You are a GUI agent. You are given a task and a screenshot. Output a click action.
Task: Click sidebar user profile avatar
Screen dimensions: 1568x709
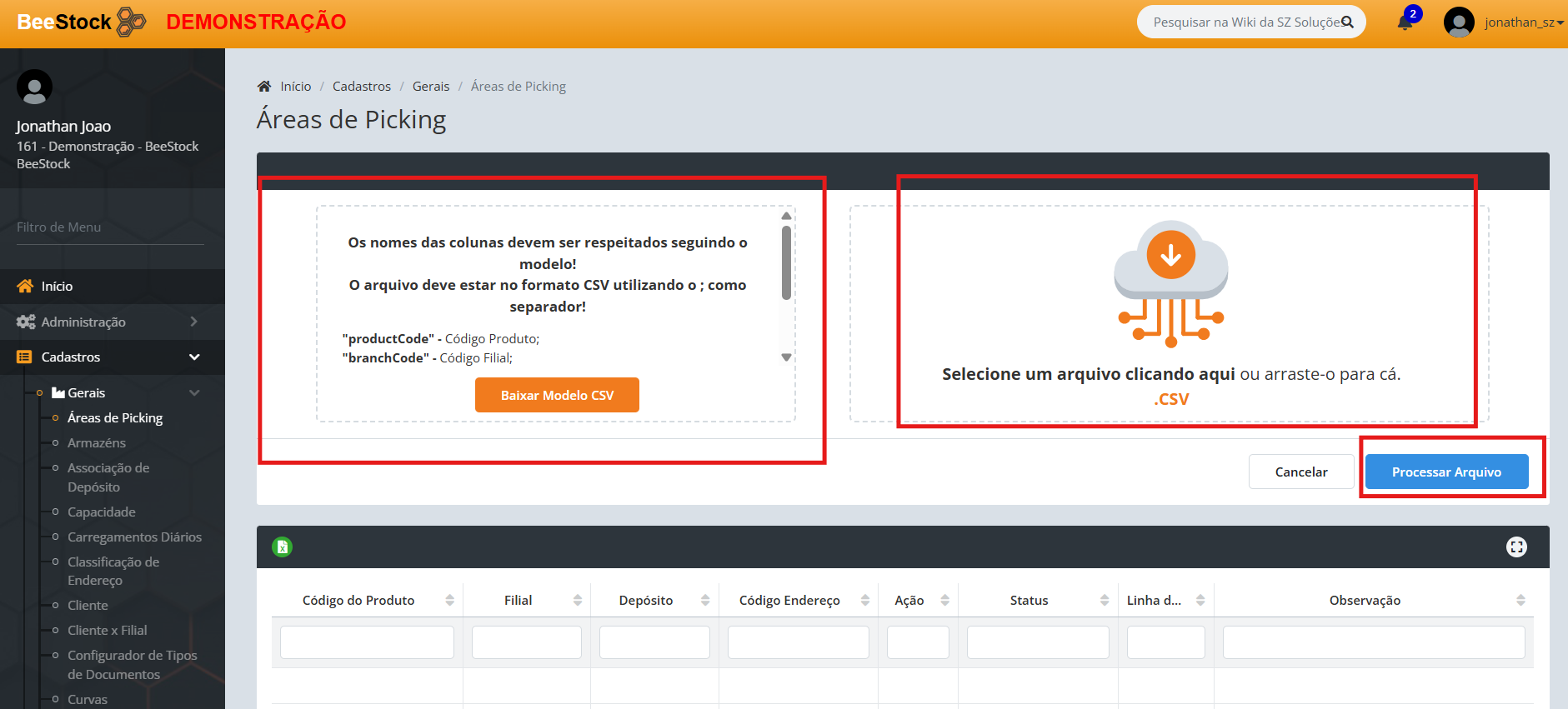pos(34,87)
